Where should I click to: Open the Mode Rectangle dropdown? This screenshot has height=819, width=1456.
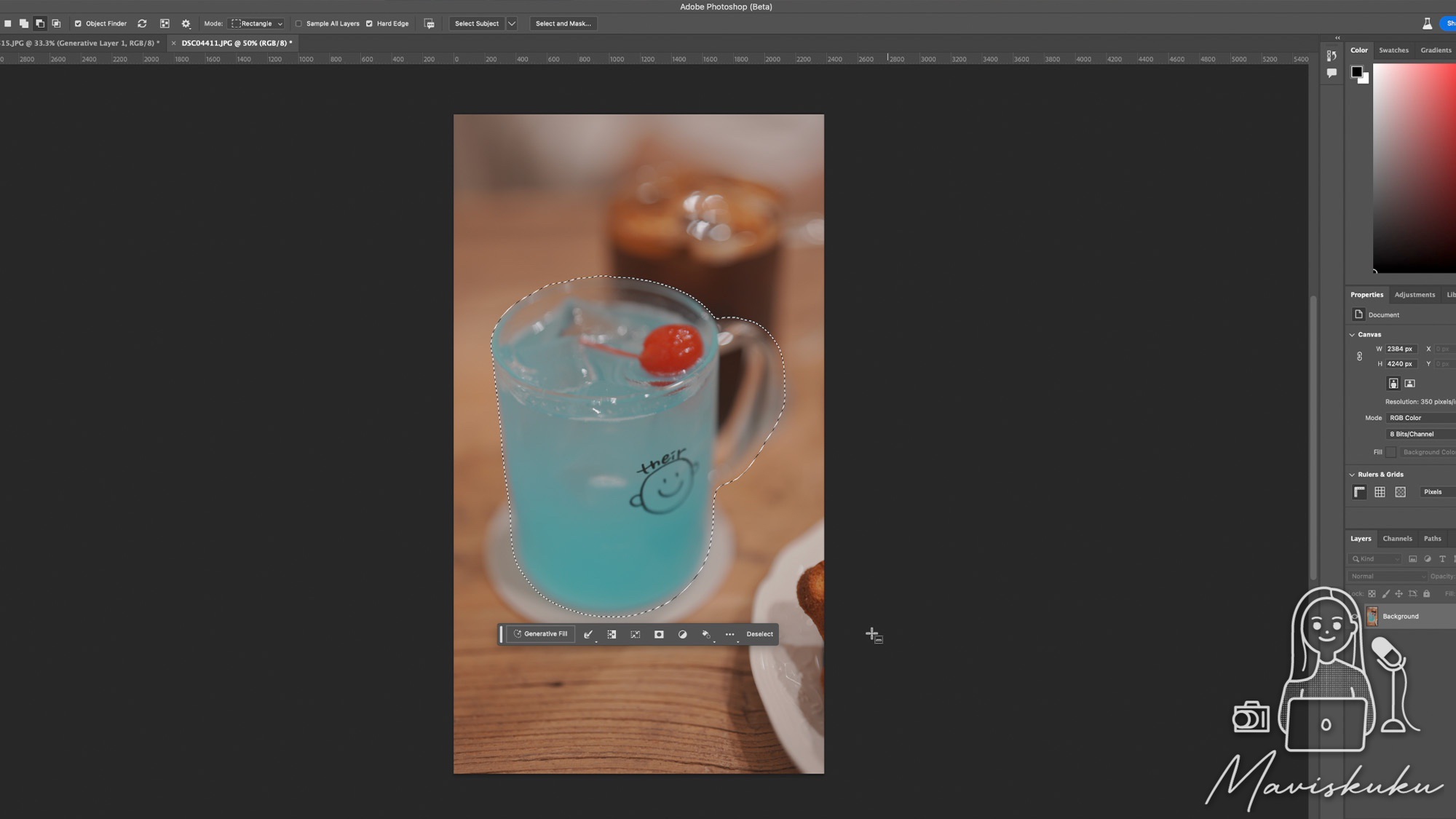pyautogui.click(x=256, y=23)
